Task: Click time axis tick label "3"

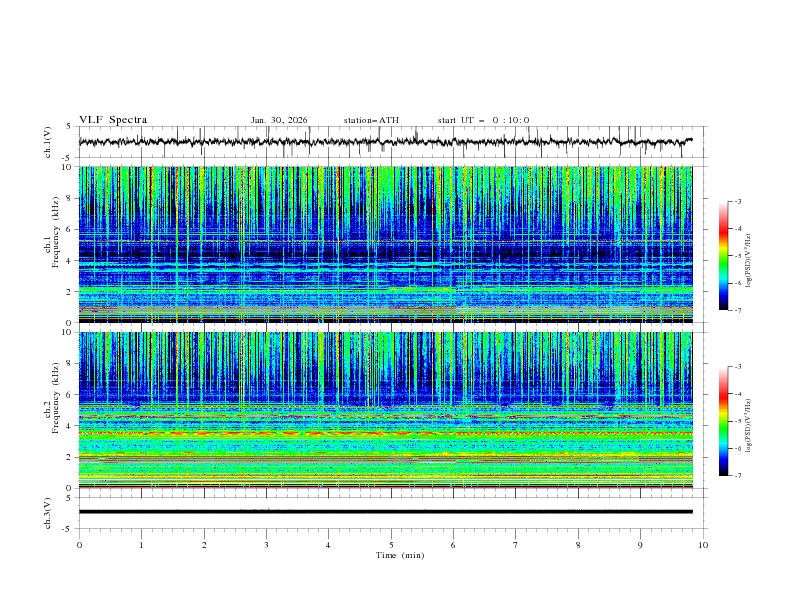Action: point(266,545)
